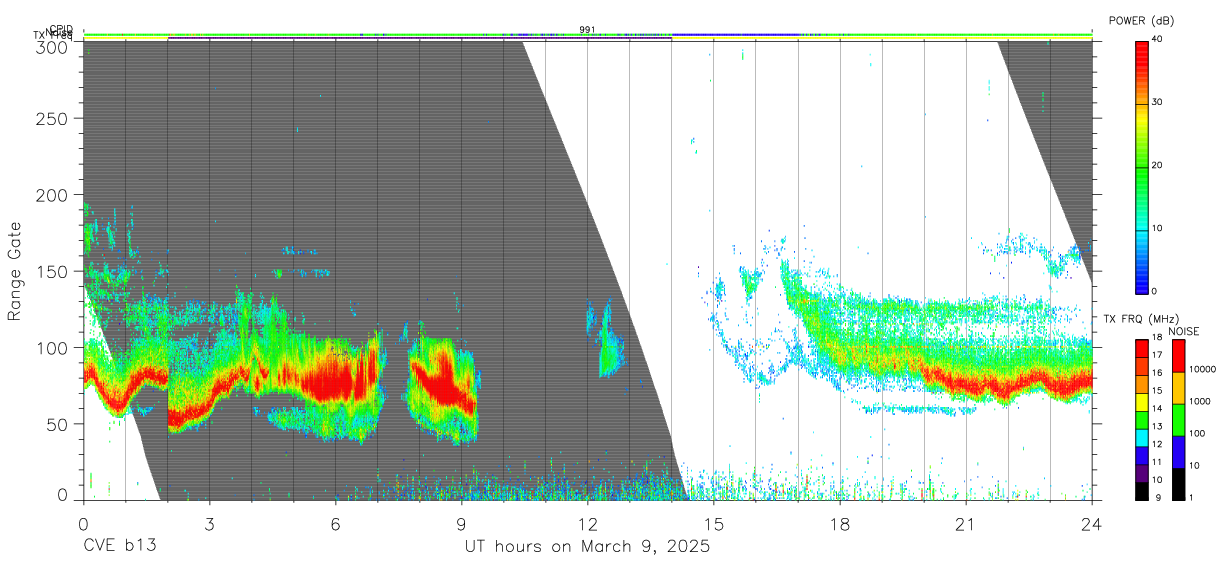The width and height of the screenshot is (1228, 567).
Task: Click the '30' label on the power scale
Action: click(x=1156, y=102)
